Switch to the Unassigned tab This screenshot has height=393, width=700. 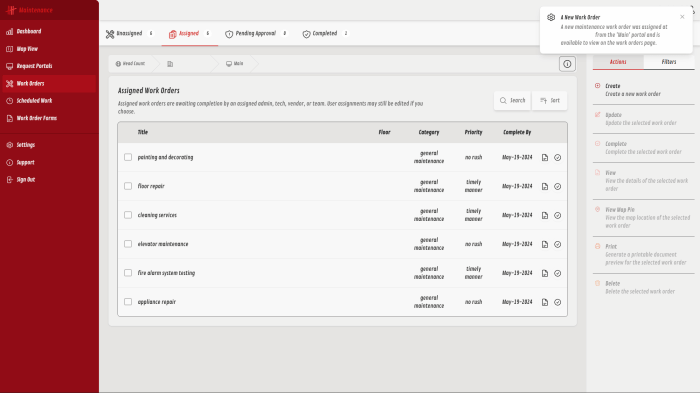[129, 33]
